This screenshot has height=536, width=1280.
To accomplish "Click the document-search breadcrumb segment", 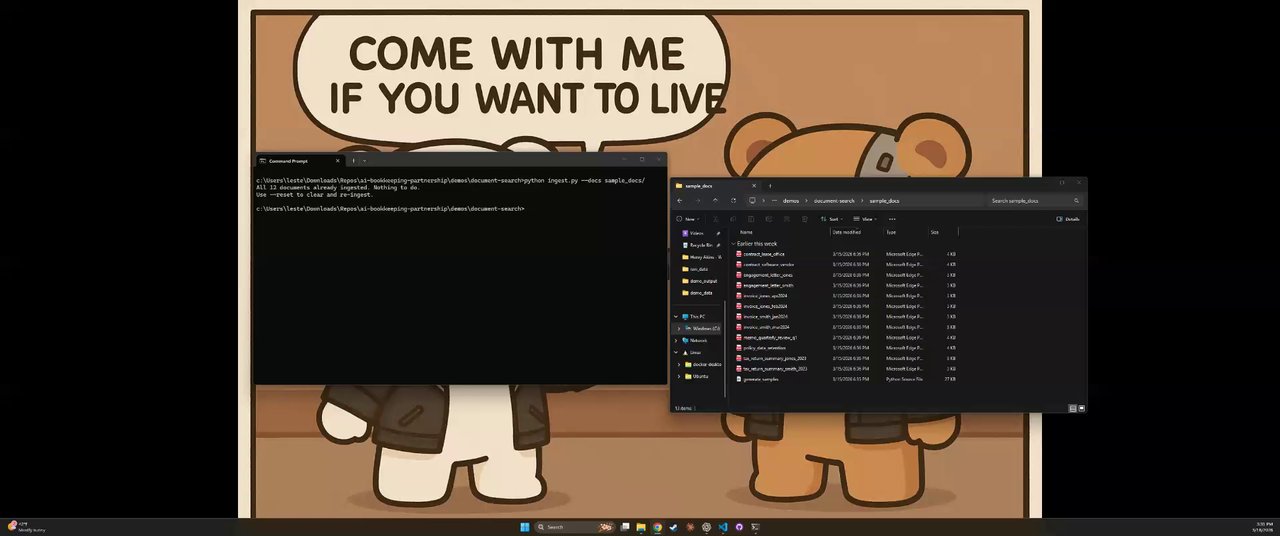I will tap(834, 200).
